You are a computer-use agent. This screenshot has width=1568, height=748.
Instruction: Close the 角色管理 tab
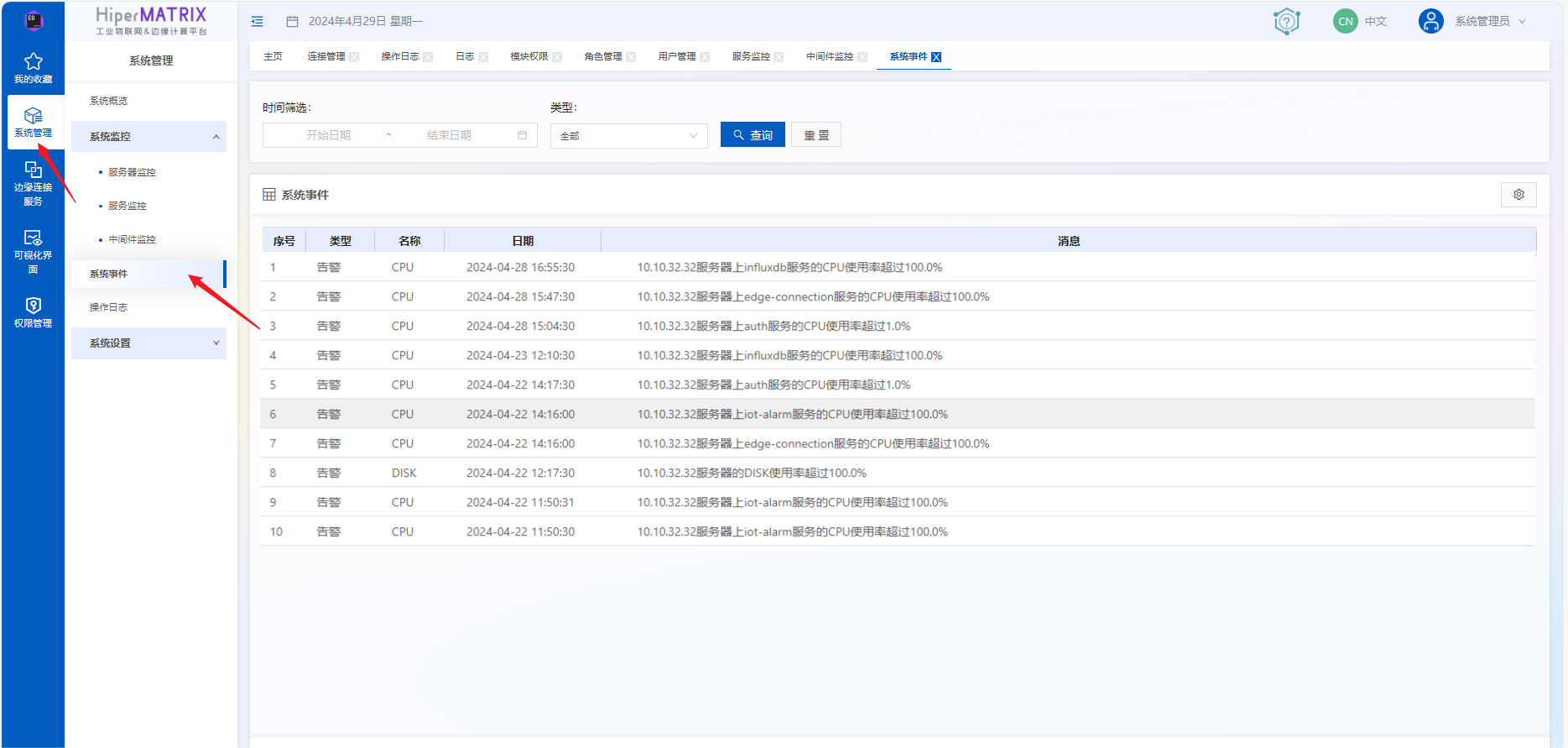coord(631,57)
